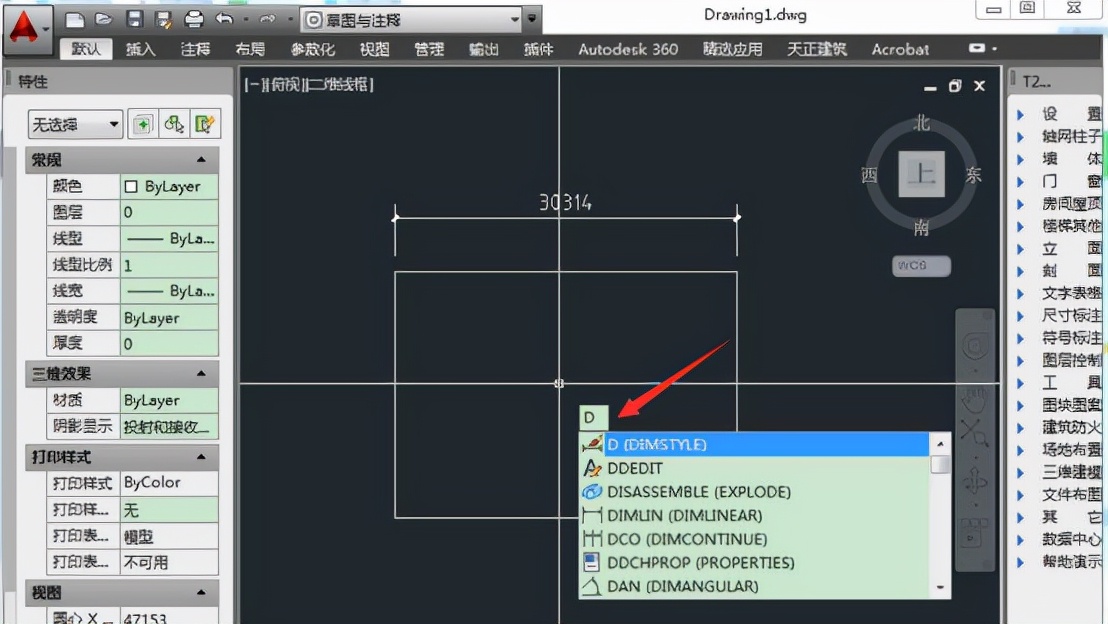This screenshot has height=624, width=1108.
Task: Click the DIMLIN linear dimension icon
Action: click(592, 515)
